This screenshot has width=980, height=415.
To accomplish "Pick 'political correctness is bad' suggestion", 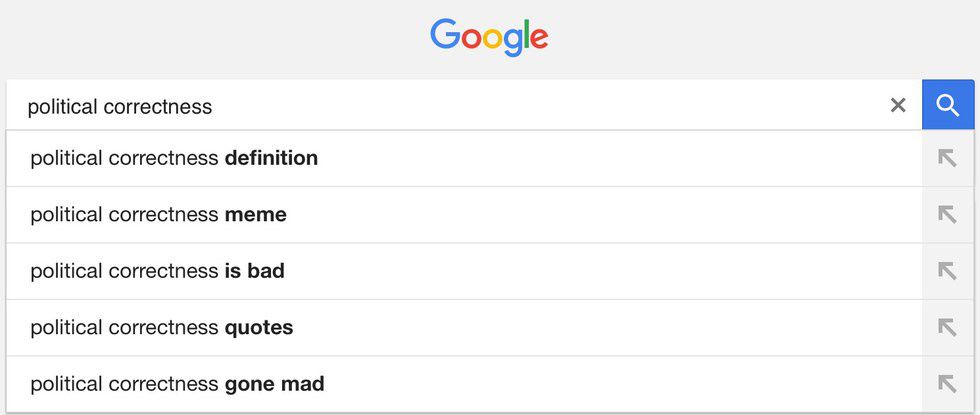I will click(157, 271).
